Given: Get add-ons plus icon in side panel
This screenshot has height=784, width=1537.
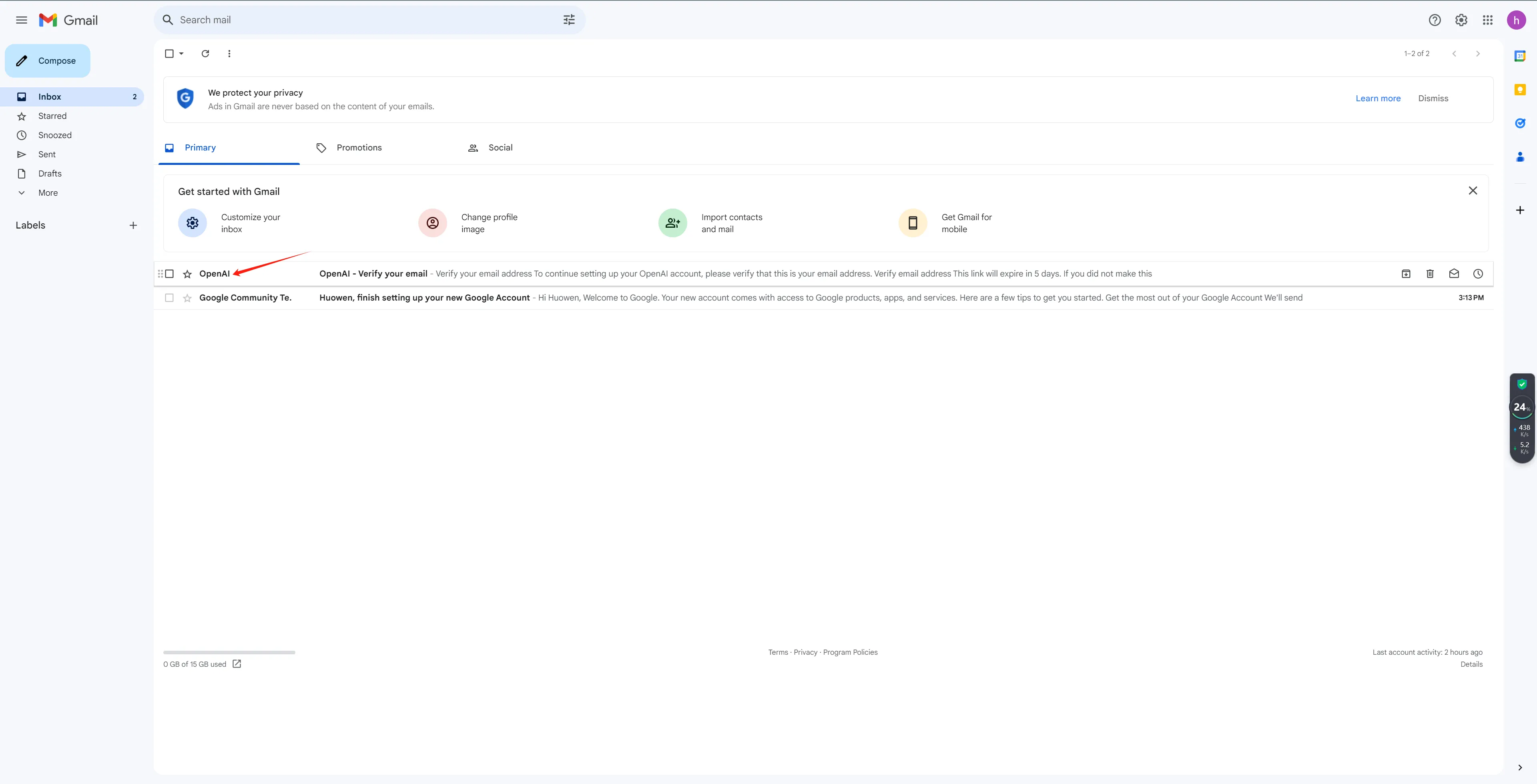Looking at the screenshot, I should (1520, 210).
